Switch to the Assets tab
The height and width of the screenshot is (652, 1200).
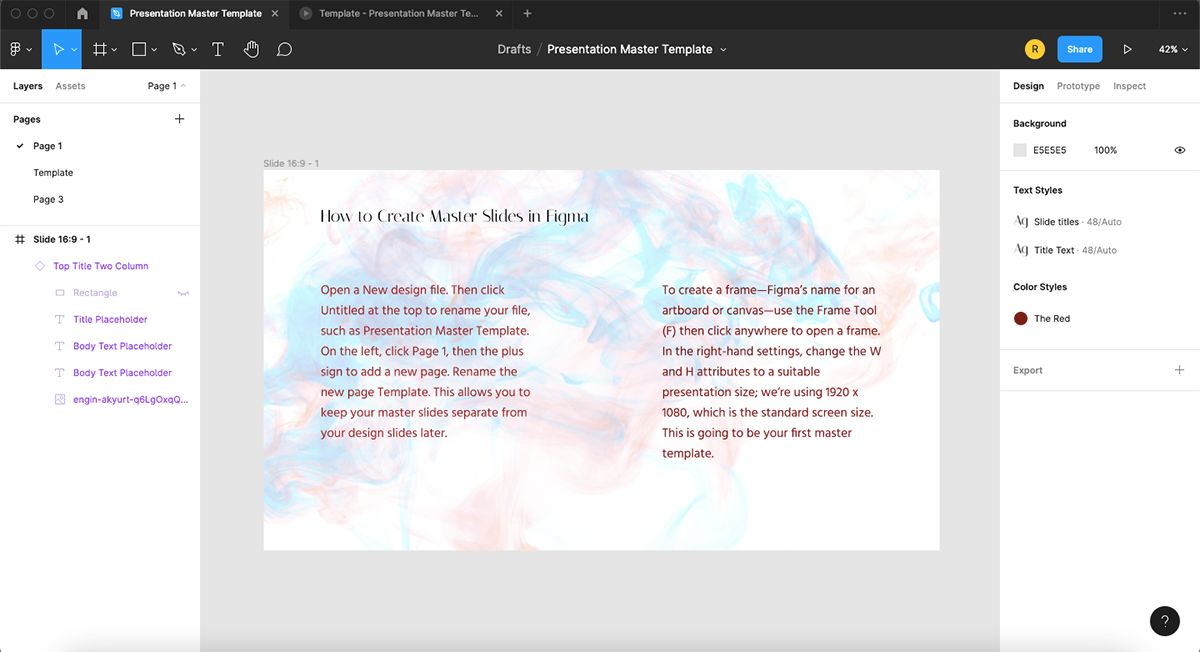click(x=70, y=85)
